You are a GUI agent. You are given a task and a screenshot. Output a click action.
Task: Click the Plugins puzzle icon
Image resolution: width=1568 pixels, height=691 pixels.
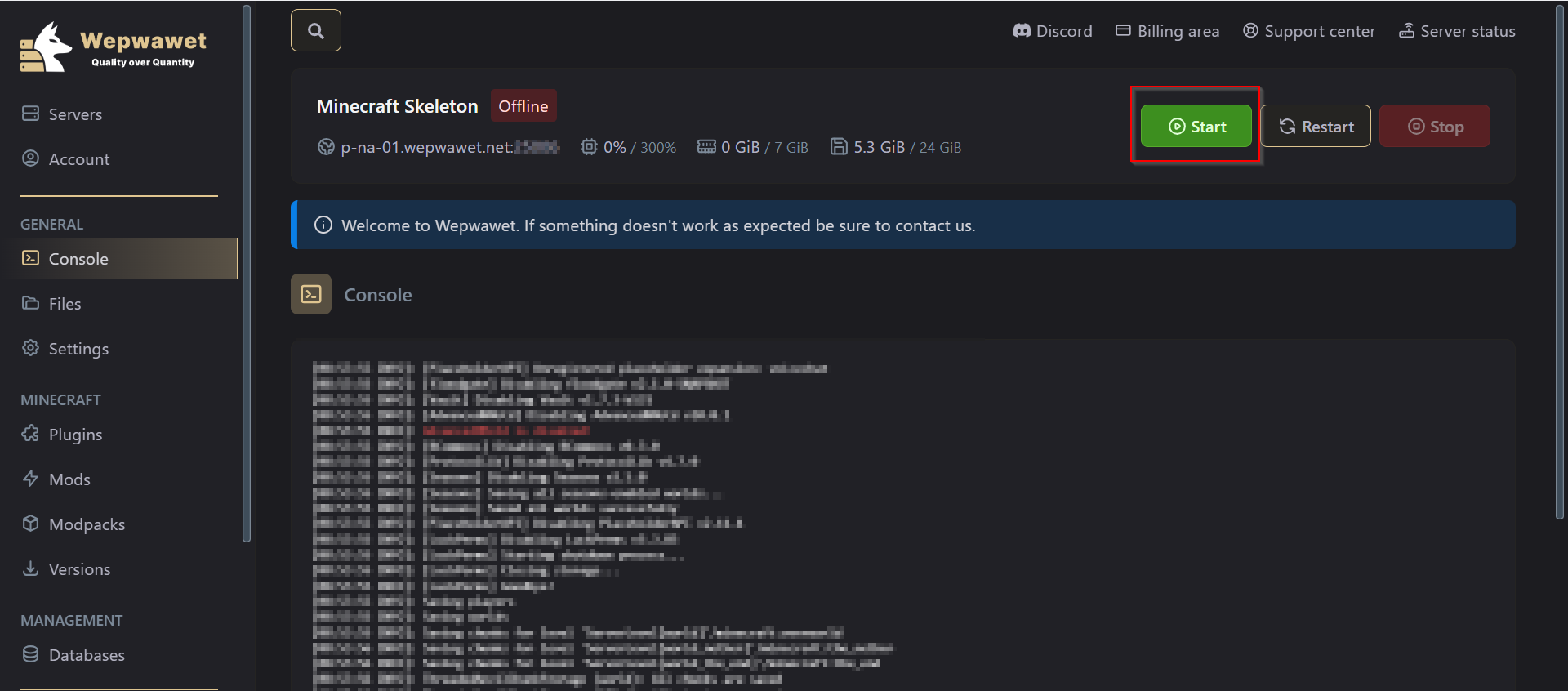pos(30,434)
